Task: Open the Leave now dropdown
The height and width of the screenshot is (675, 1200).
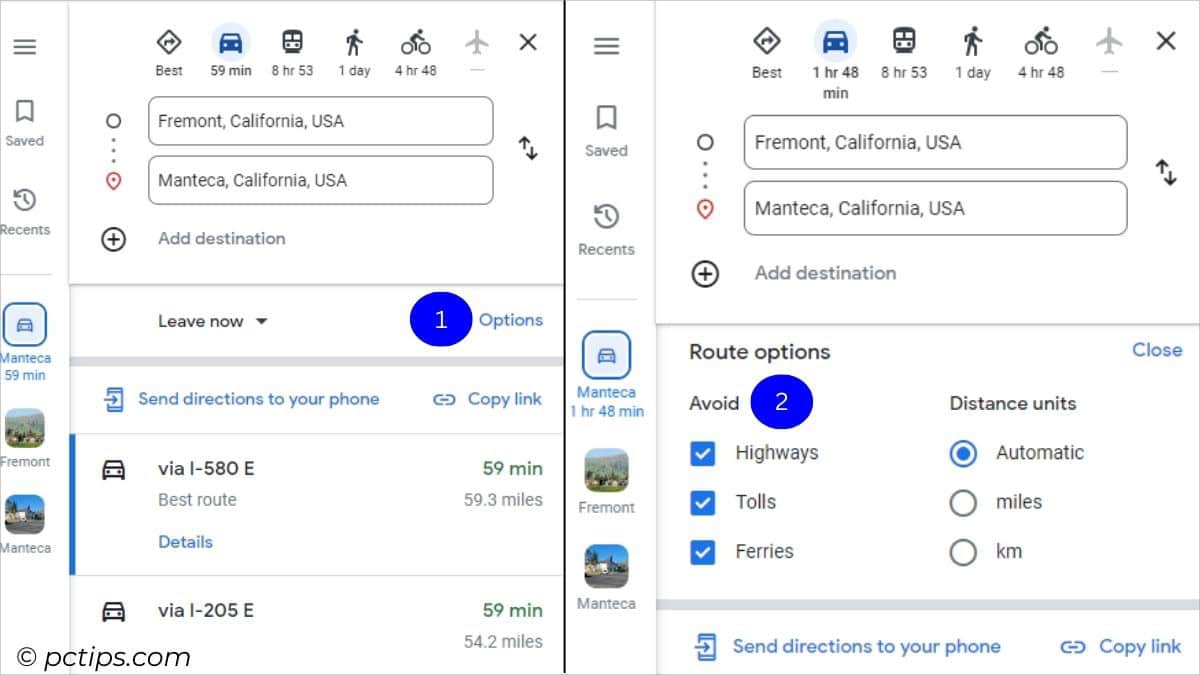Action: point(212,321)
